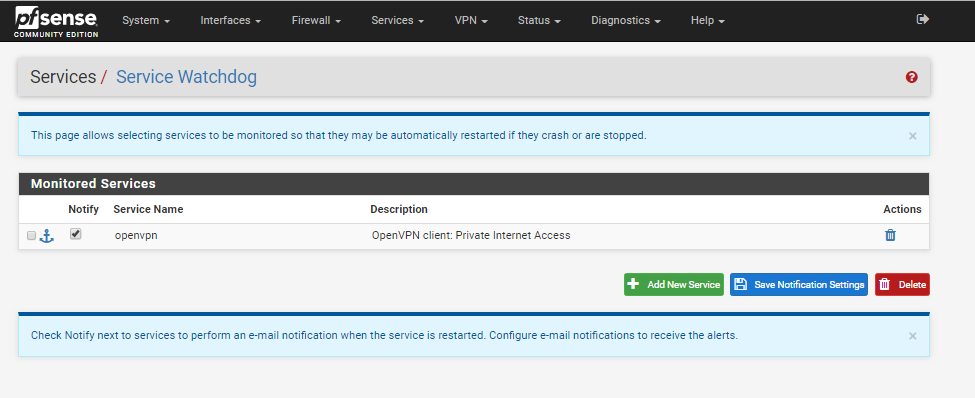Image resolution: width=975 pixels, height=398 pixels.
Task: Click the openvpn service name cell
Action: click(136, 236)
